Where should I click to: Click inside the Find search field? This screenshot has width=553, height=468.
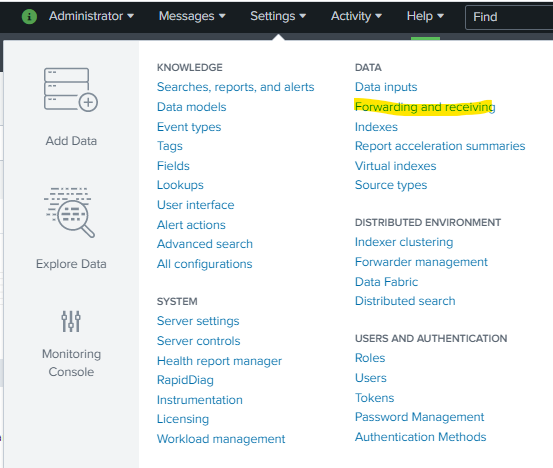(509, 17)
